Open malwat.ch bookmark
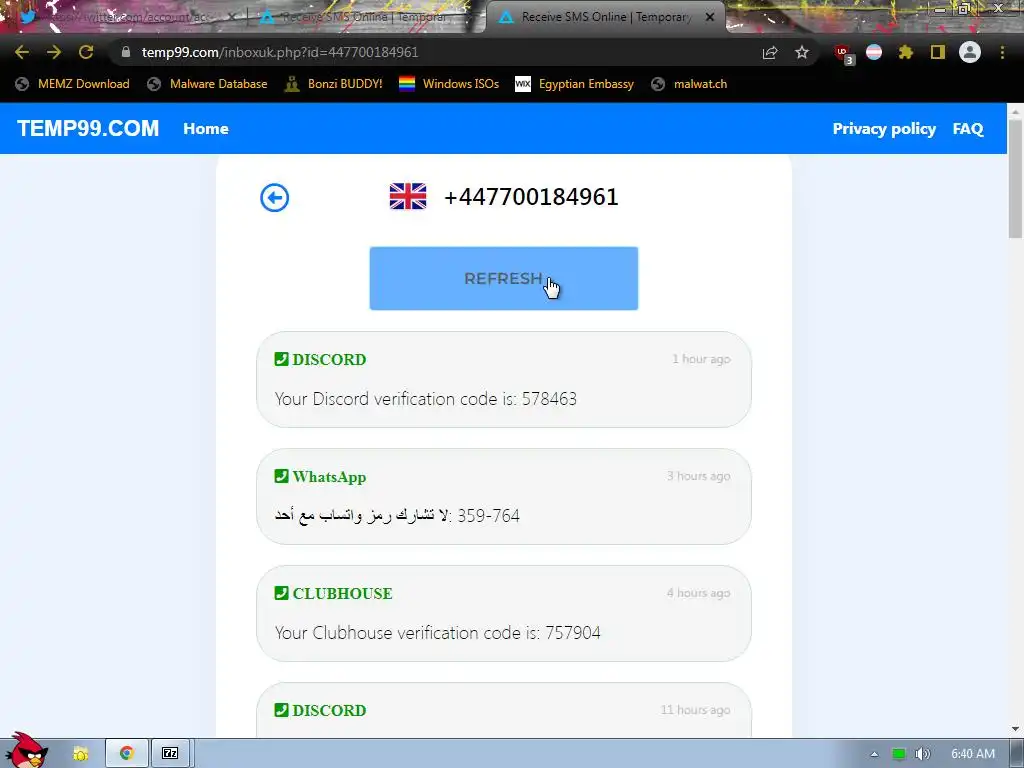 point(689,84)
